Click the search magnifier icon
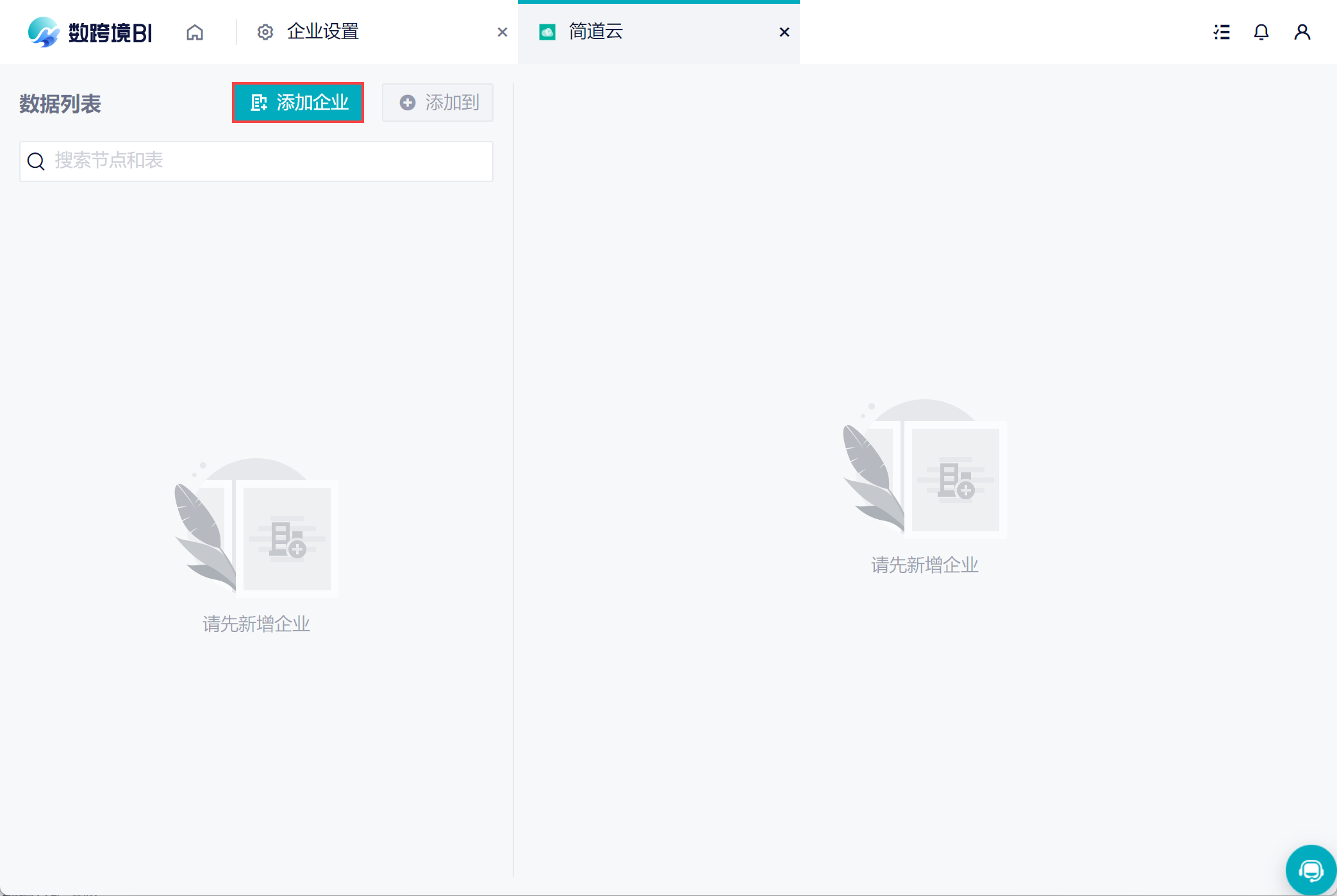Screen dimensions: 1337x896 tap(36, 162)
